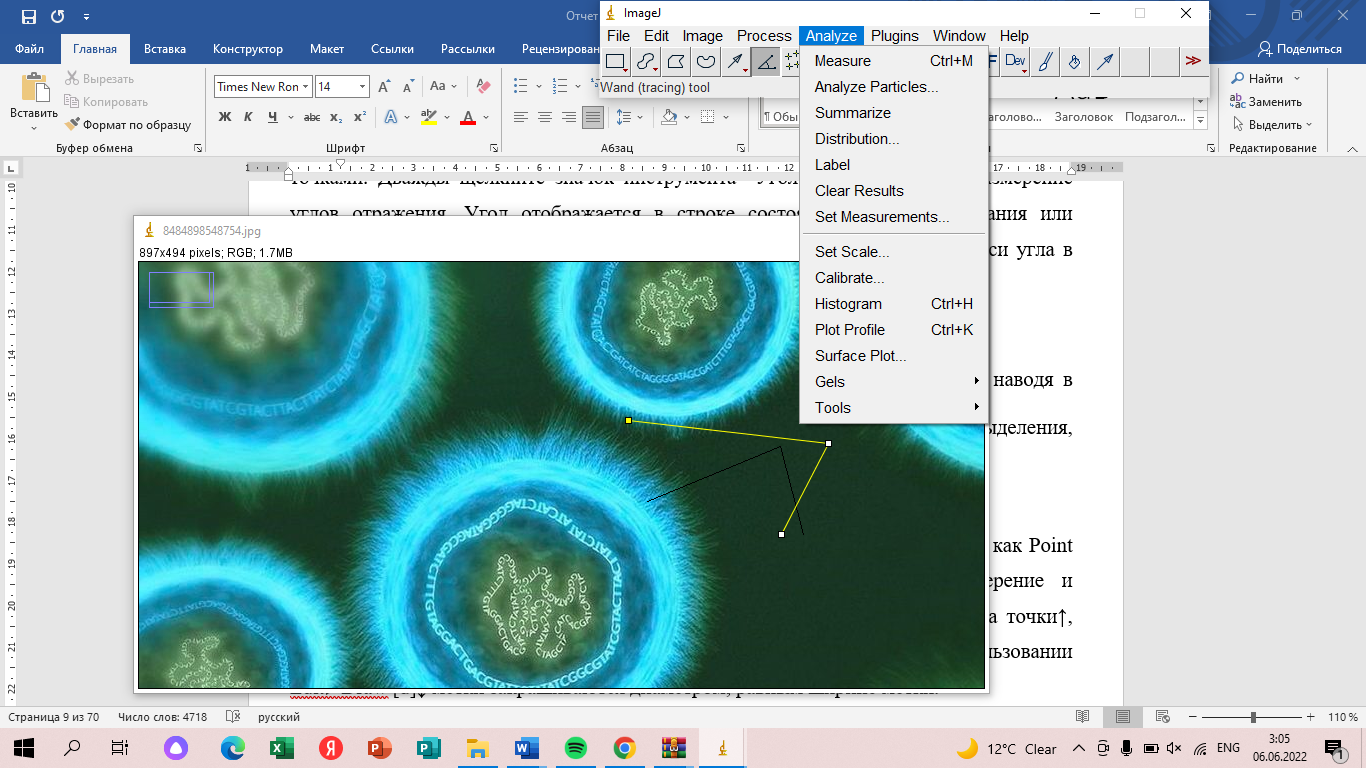The image size is (1366, 768).
Task: Expand underline style dropdown arrow
Action: point(289,117)
